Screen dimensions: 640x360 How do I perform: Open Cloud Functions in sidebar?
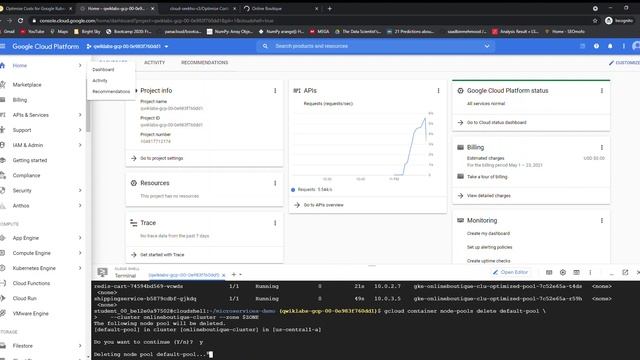(31, 283)
